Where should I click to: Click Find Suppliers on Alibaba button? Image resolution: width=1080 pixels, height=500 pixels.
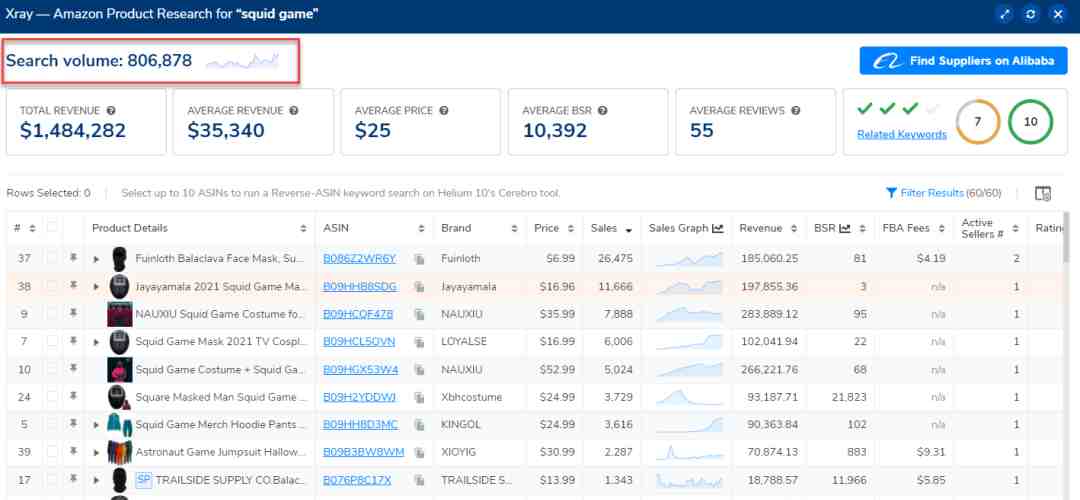[963, 61]
